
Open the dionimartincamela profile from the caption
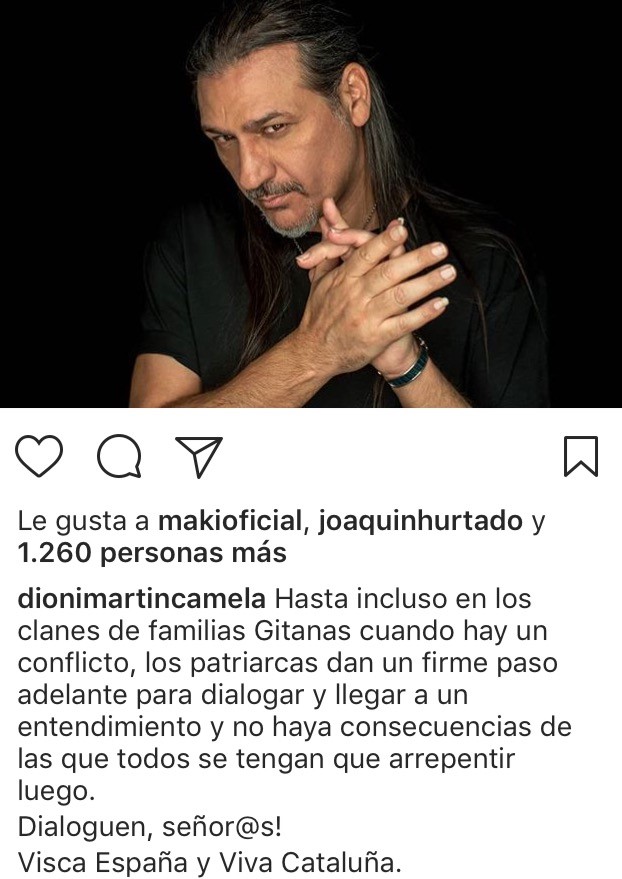click(142, 599)
